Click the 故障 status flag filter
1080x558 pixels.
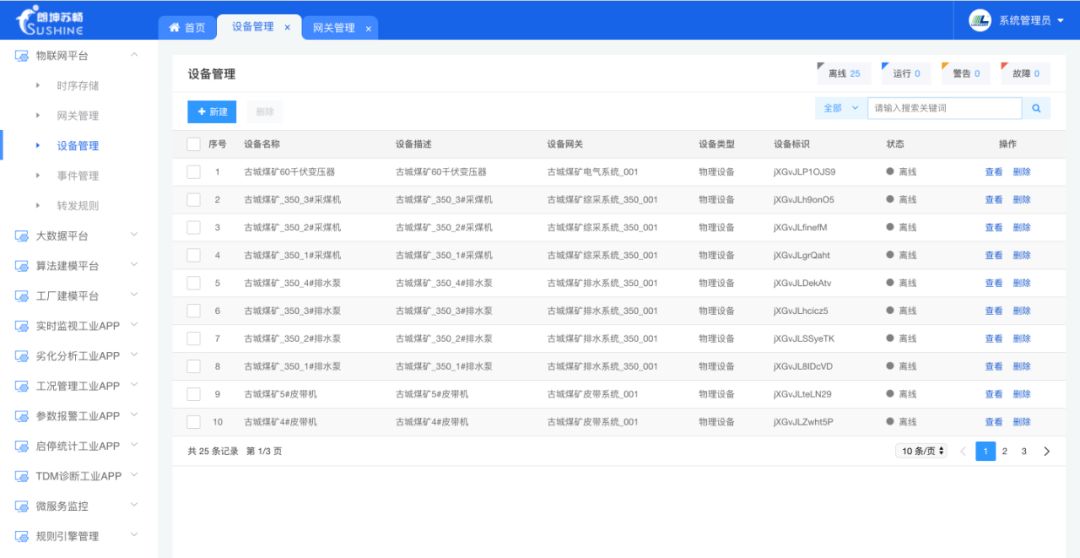coord(1026,73)
